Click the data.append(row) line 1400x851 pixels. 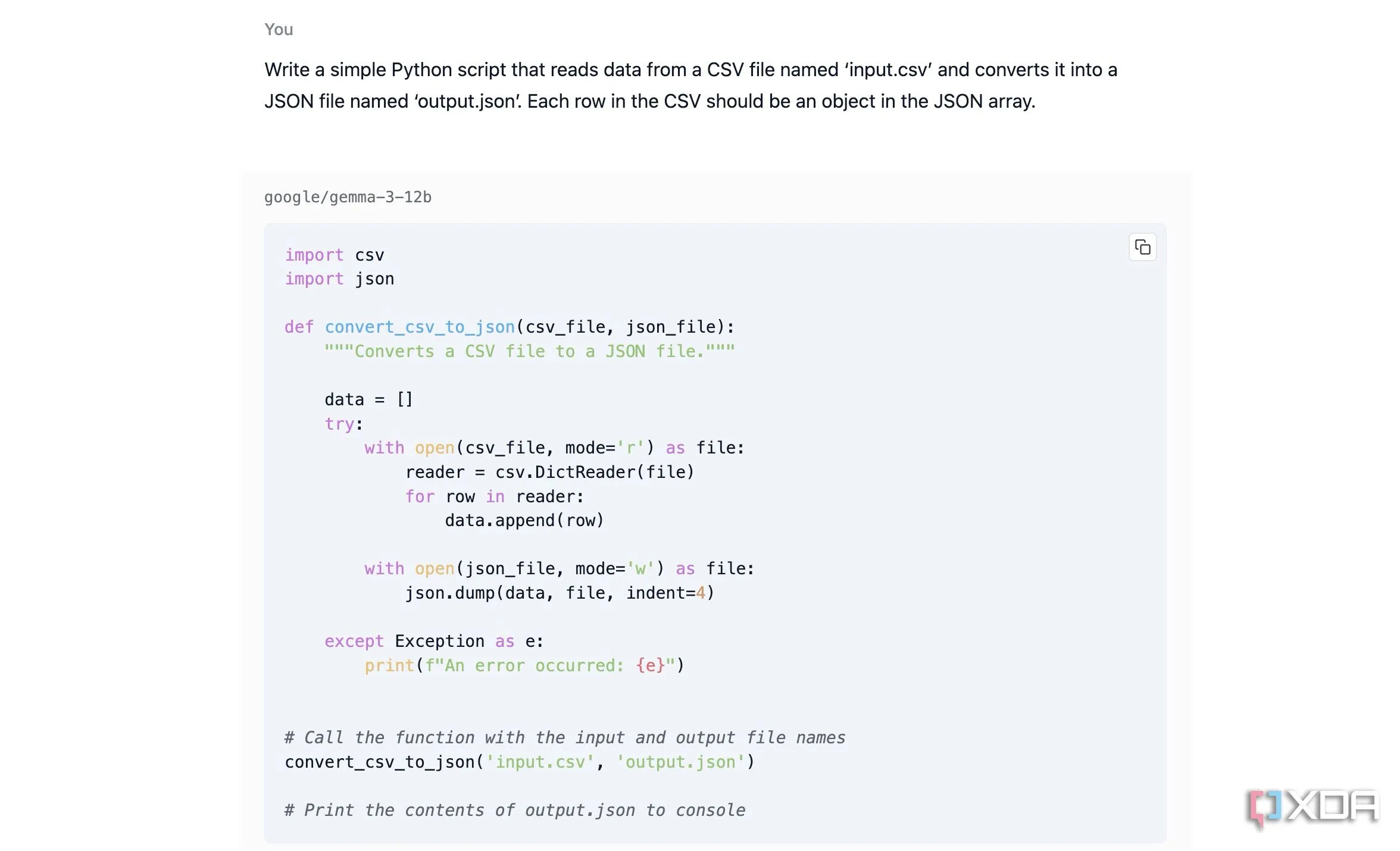pos(524,521)
